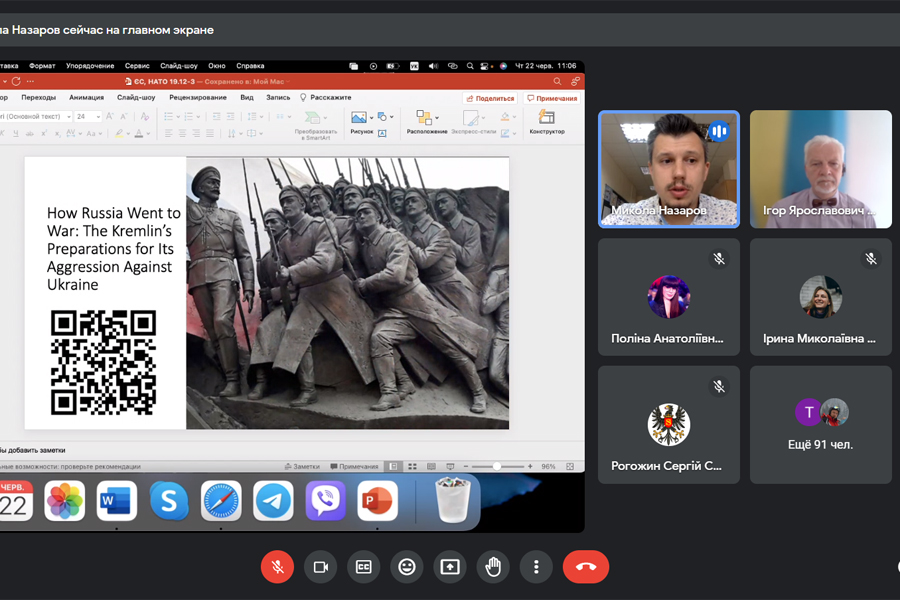The width and height of the screenshot is (900, 600).
Task: Select Микола Назаров video tile
Action: pyautogui.click(x=668, y=169)
